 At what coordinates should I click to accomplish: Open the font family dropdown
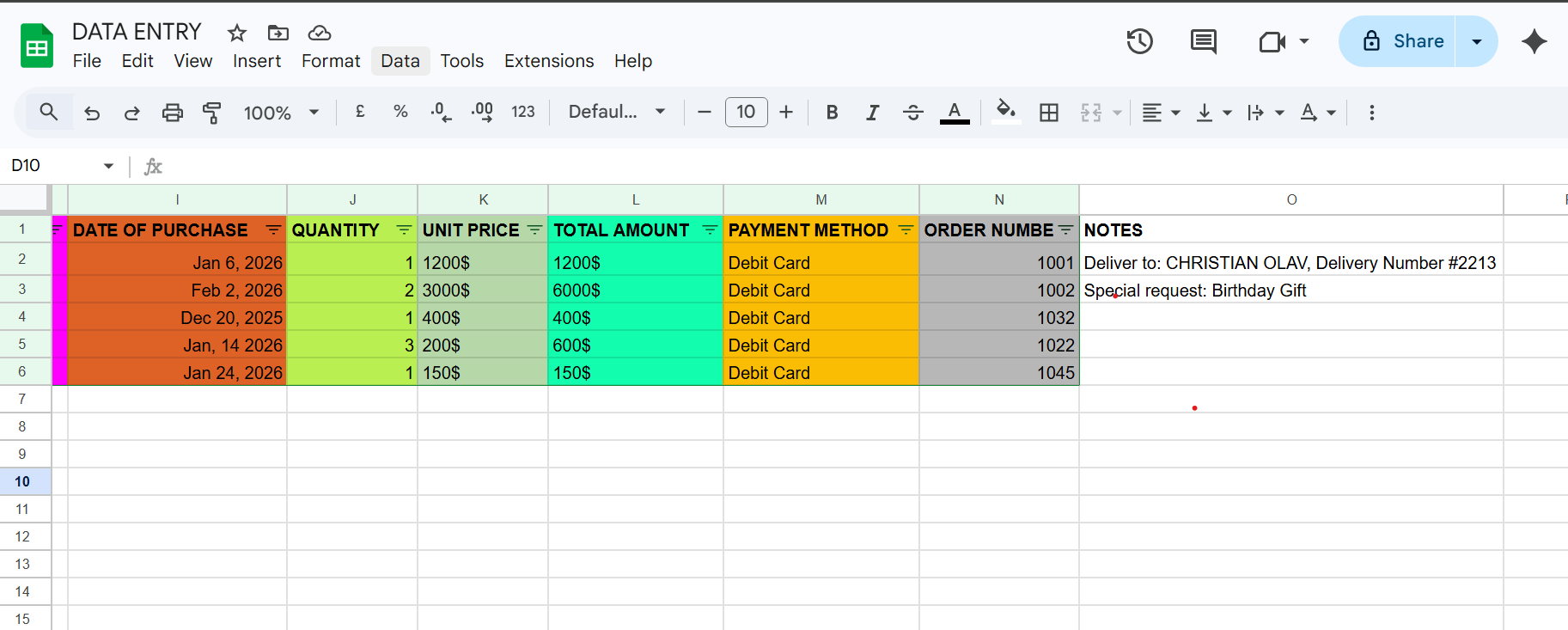(x=616, y=113)
